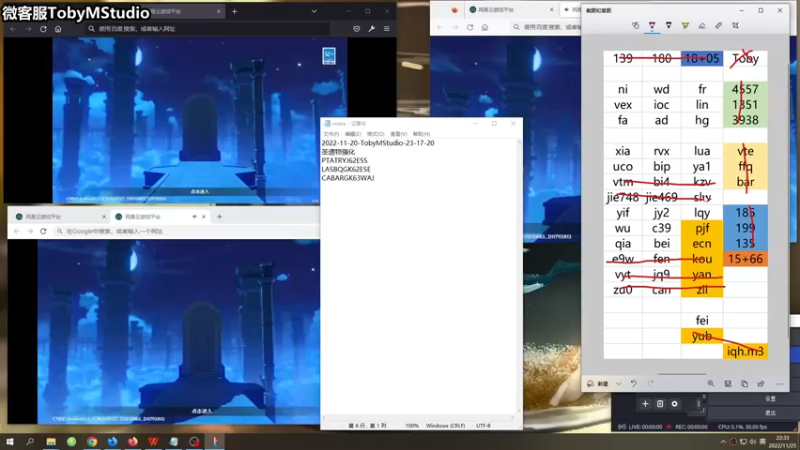Open File Explorer from taskbar
This screenshot has width=800, height=450.
(x=51, y=441)
